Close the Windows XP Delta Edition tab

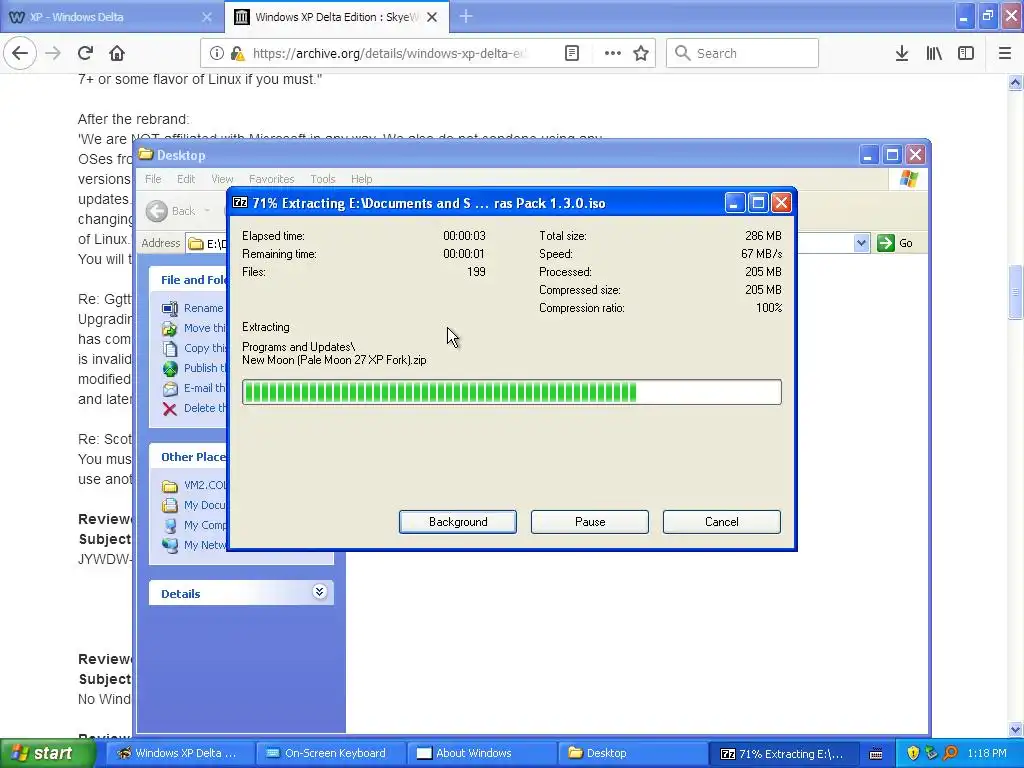coord(432,17)
